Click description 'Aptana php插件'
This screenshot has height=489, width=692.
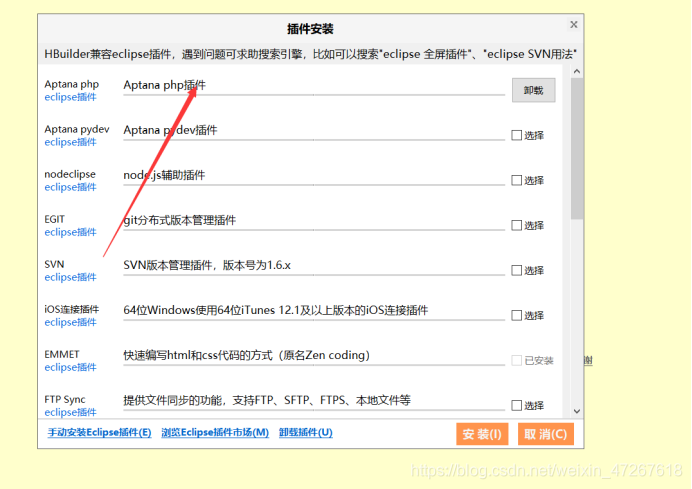point(164,85)
